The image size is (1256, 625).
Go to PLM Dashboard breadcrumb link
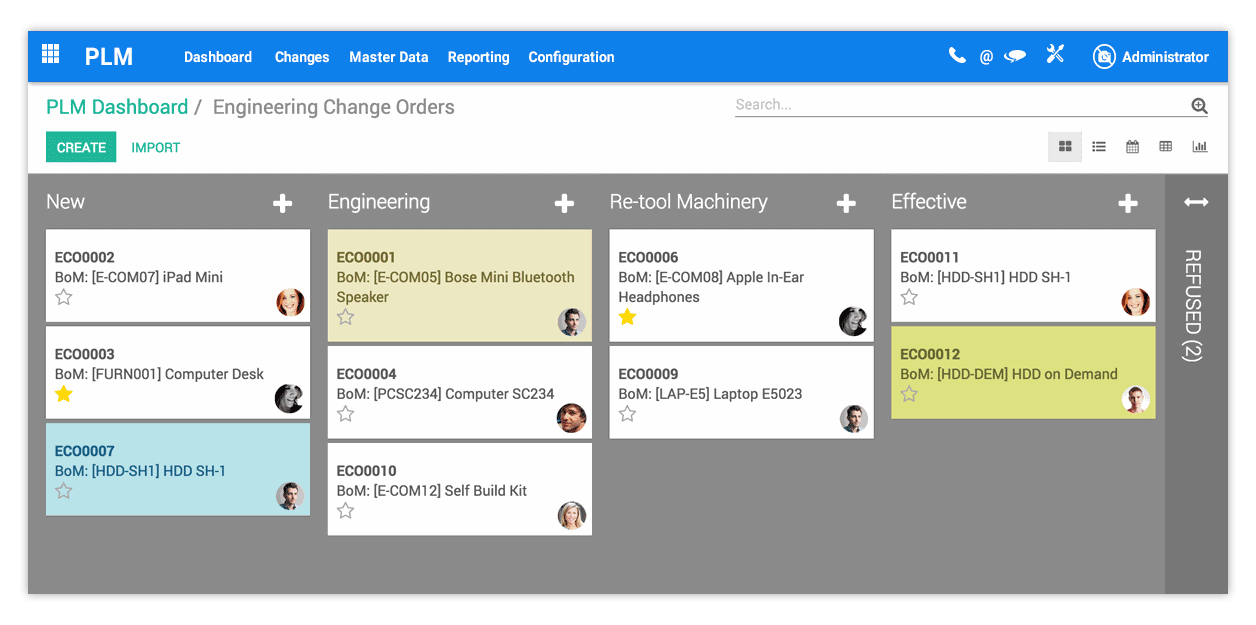click(x=117, y=107)
